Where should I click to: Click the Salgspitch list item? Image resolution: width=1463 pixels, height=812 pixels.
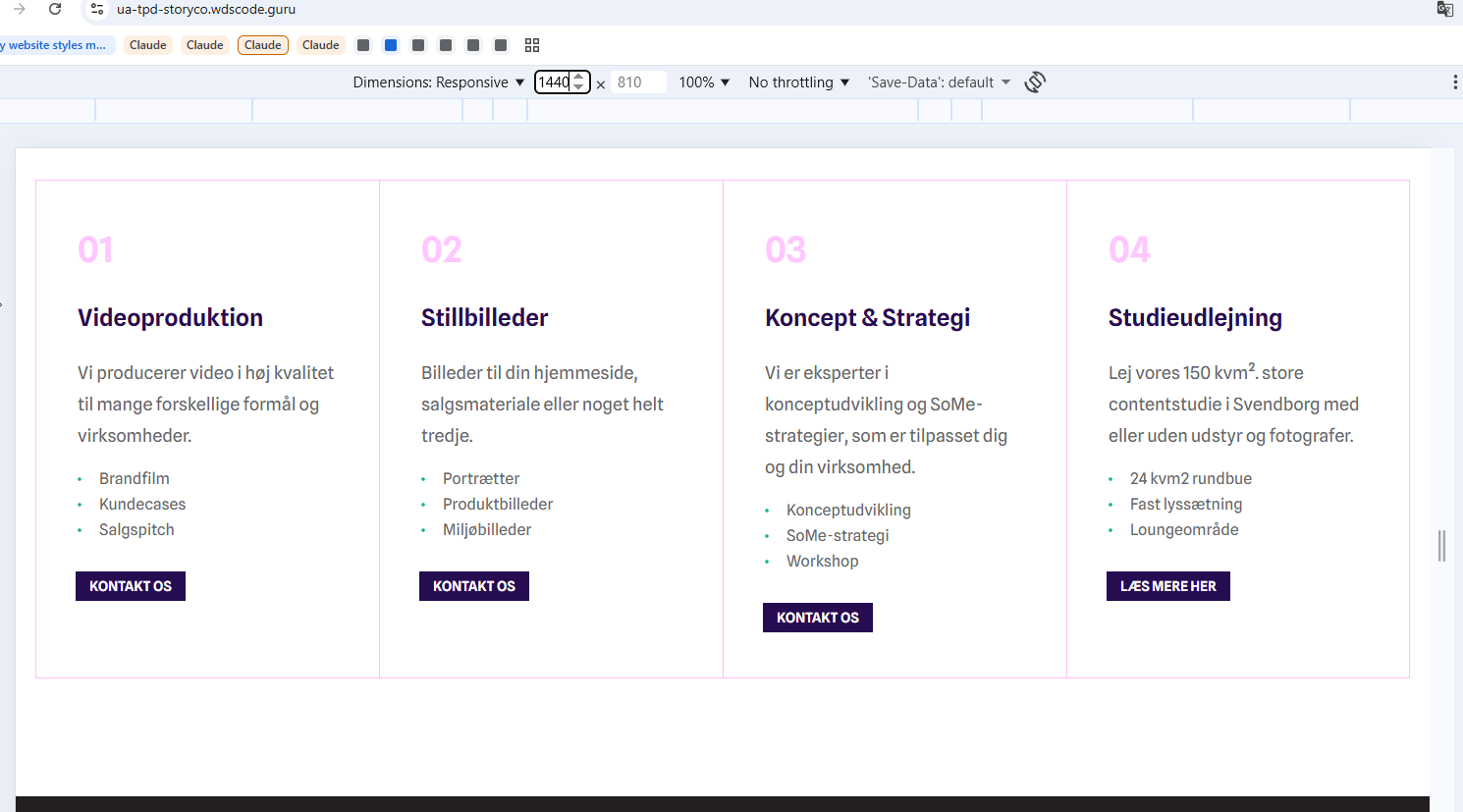coord(136,529)
